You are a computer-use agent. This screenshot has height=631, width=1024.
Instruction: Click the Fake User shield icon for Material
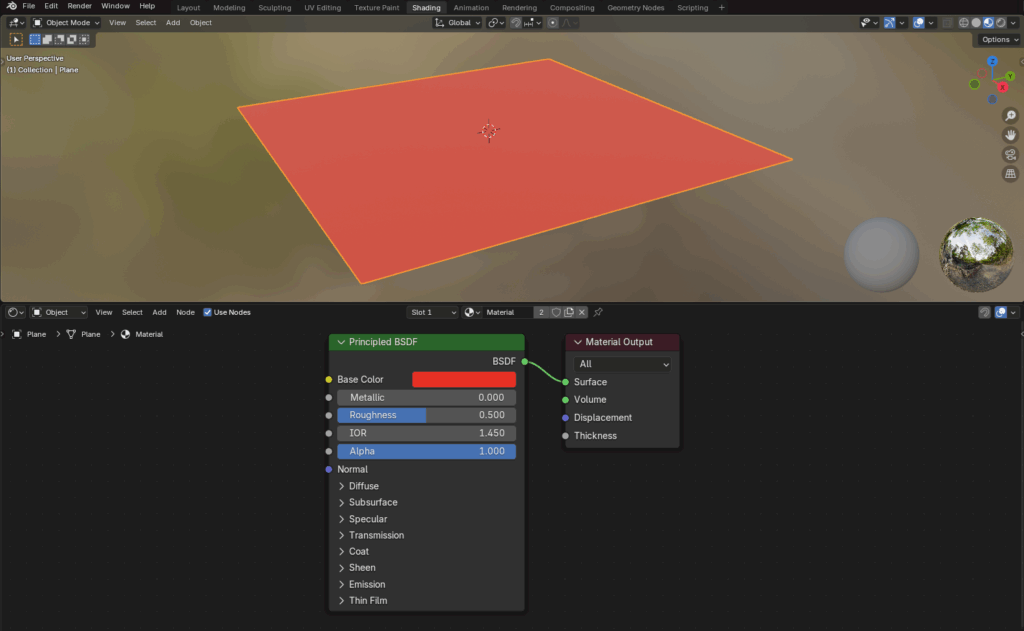(x=556, y=312)
